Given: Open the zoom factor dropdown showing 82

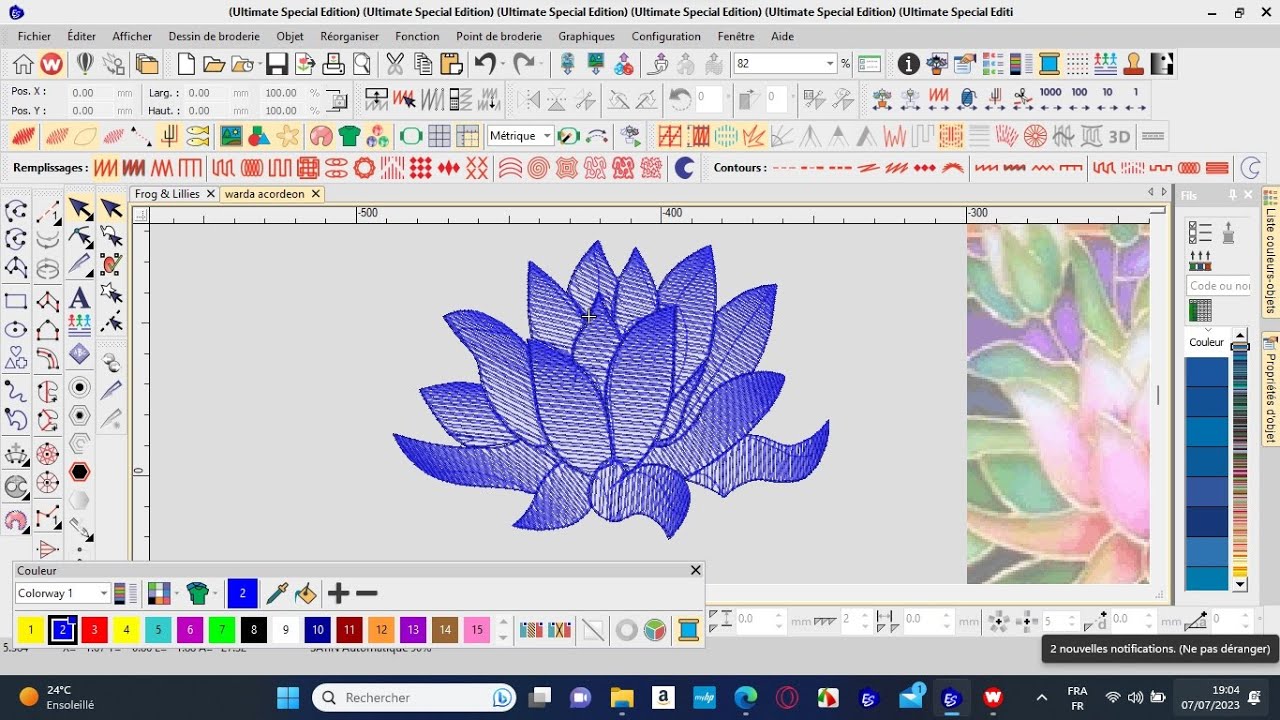Looking at the screenshot, I should point(829,64).
